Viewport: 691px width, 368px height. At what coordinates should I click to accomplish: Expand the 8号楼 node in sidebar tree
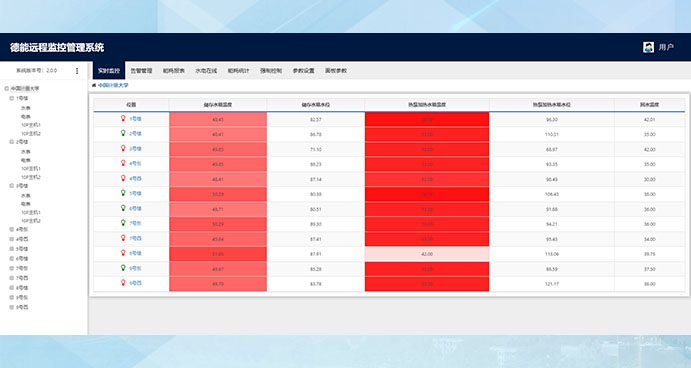point(12,288)
